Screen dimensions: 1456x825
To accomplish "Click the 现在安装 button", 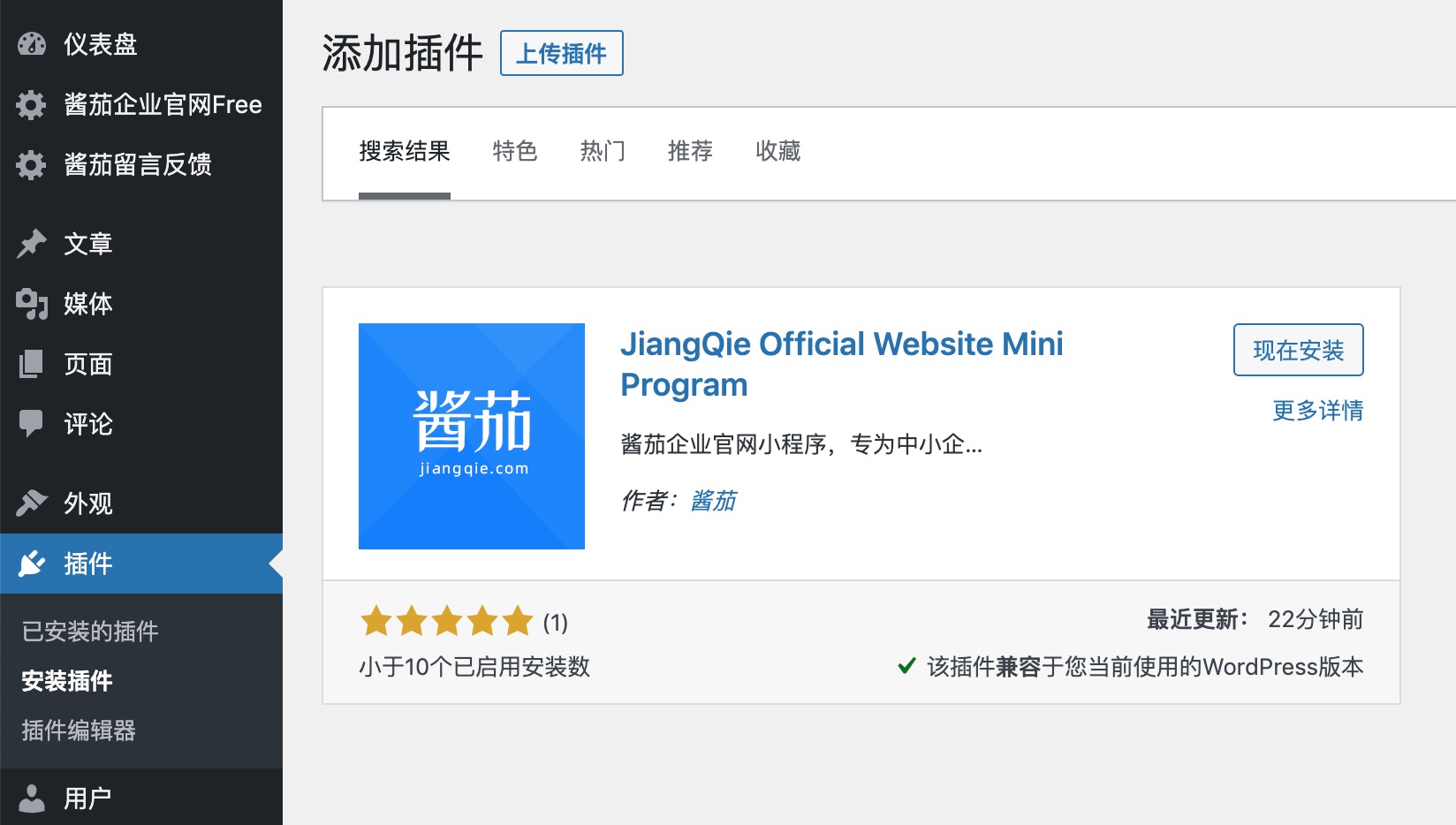I will tap(1299, 350).
